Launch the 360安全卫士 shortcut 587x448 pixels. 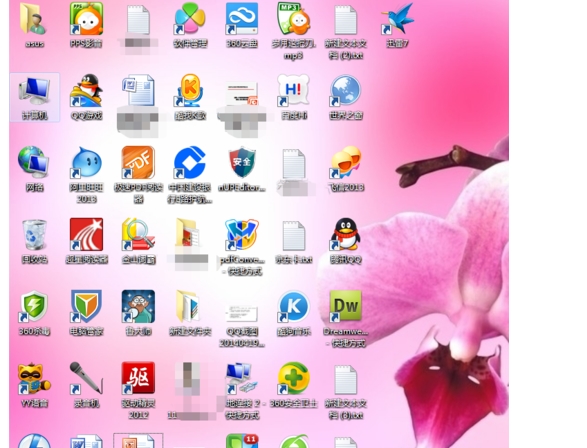pos(294,385)
